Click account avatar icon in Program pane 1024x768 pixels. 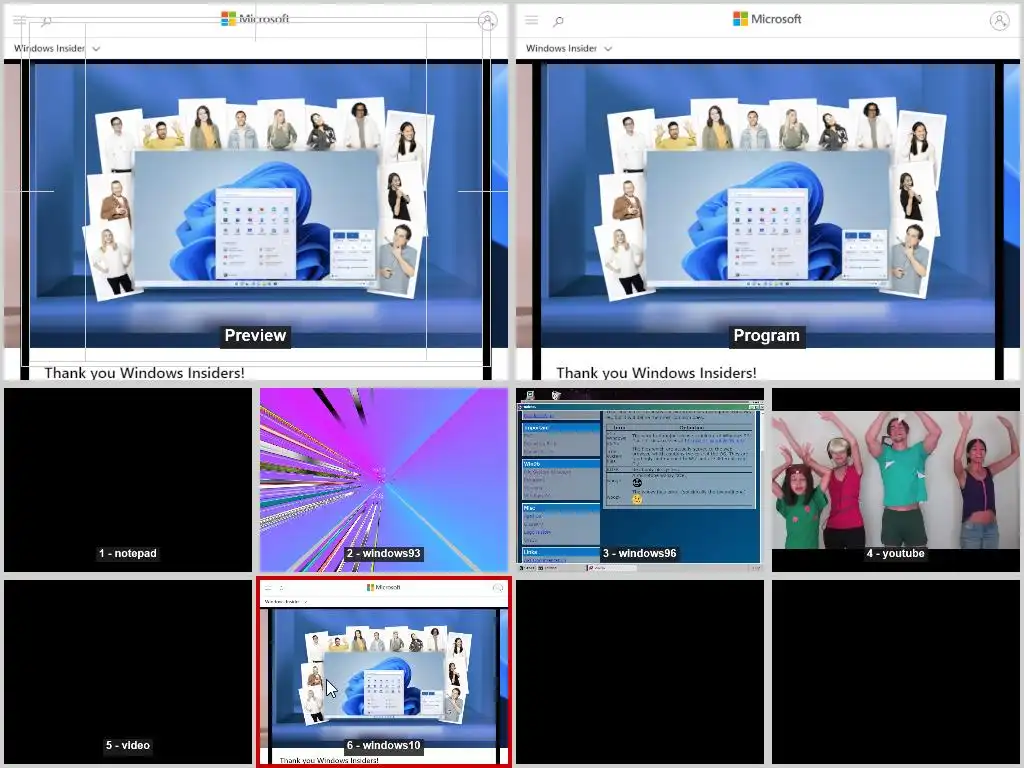point(999,21)
